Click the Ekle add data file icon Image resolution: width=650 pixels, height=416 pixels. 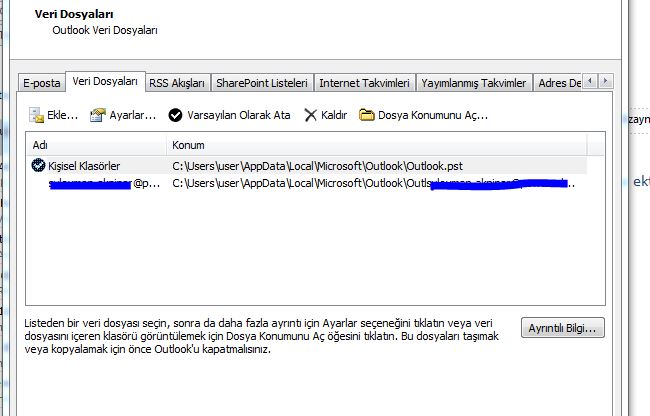36,115
